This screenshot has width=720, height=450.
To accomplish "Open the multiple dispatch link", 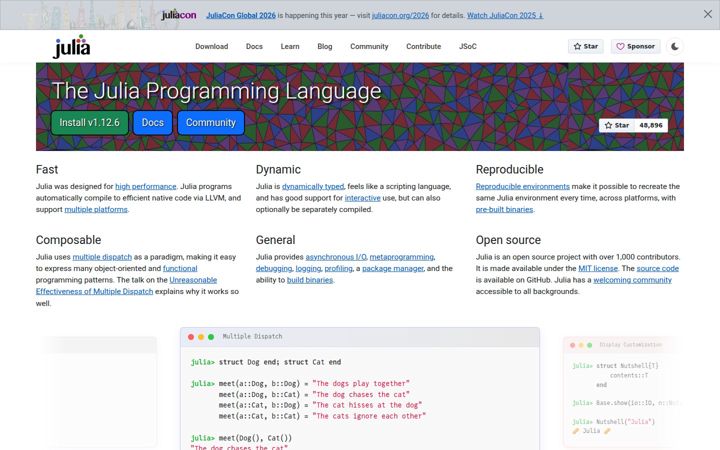I will [x=102, y=257].
